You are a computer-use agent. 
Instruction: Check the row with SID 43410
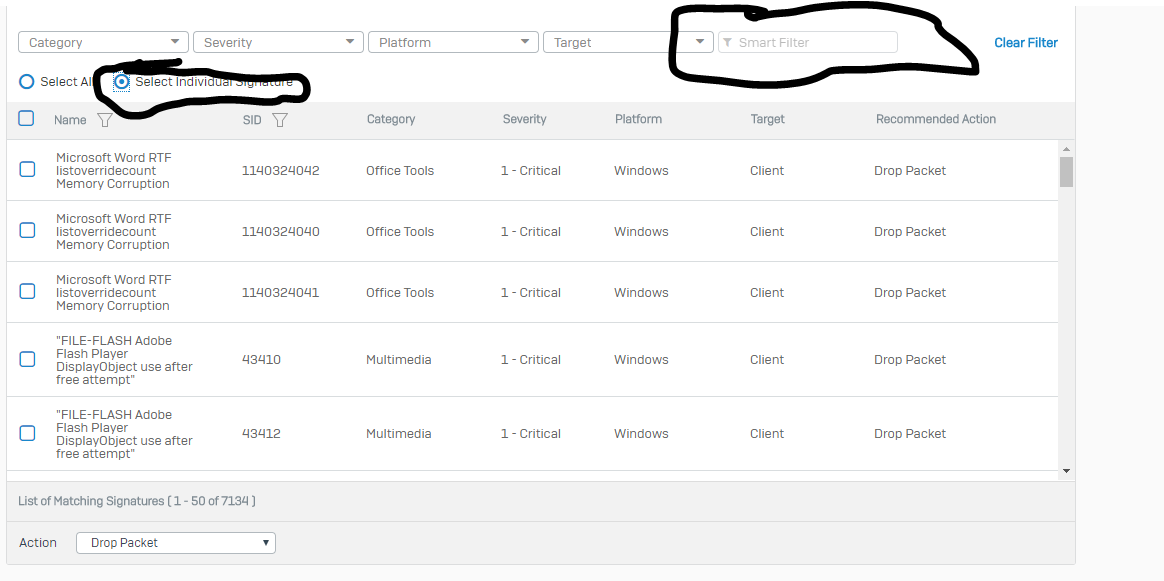27,359
